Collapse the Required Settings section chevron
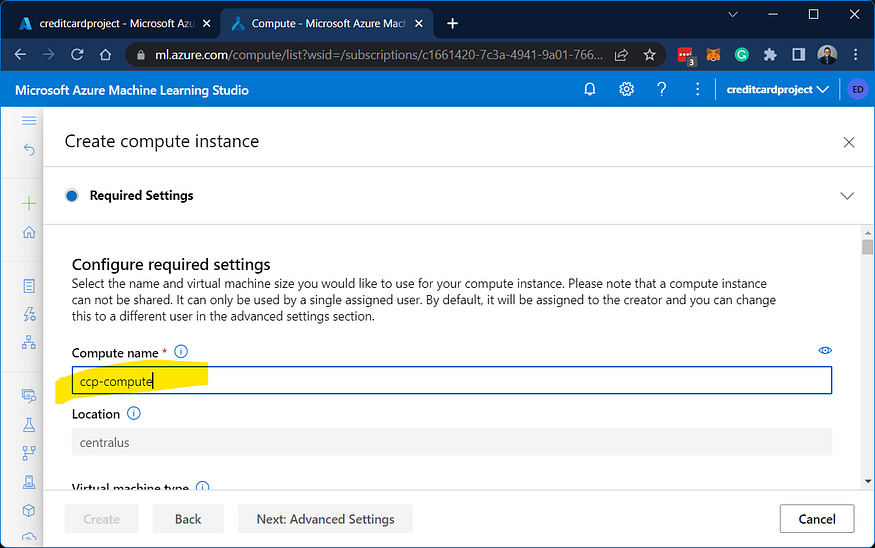Viewport: 875px width, 548px height. pyautogui.click(x=847, y=196)
